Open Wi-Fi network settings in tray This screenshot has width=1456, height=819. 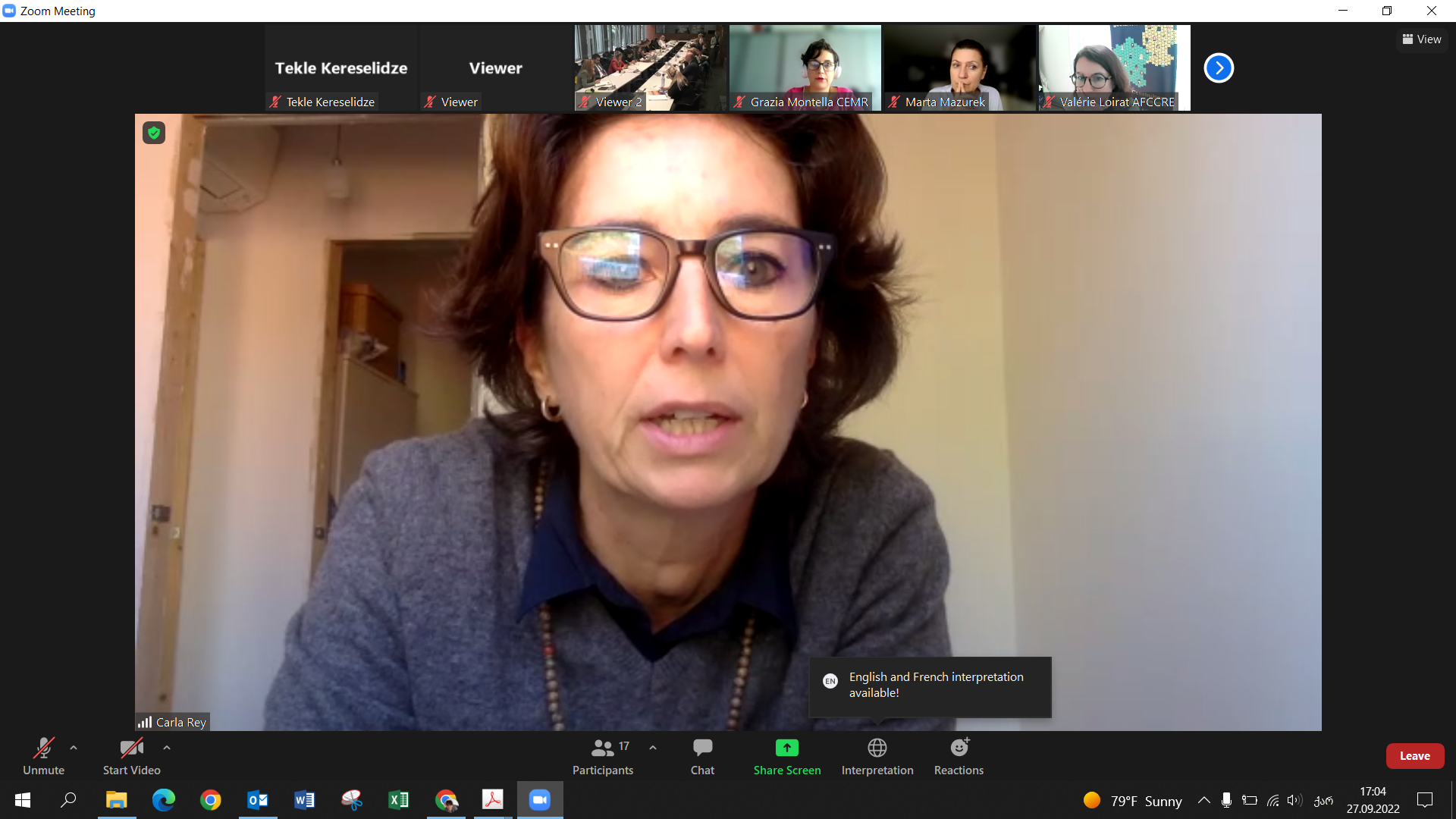click(x=1273, y=800)
